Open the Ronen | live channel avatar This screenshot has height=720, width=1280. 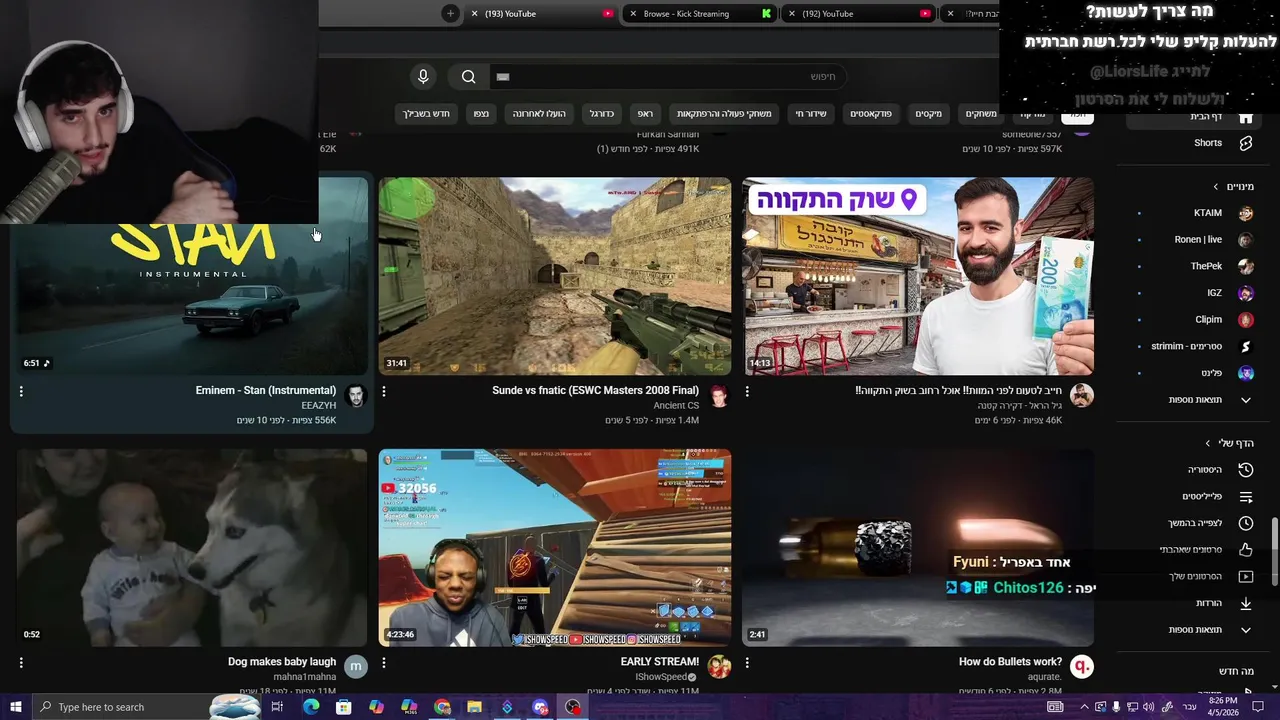coord(1246,240)
